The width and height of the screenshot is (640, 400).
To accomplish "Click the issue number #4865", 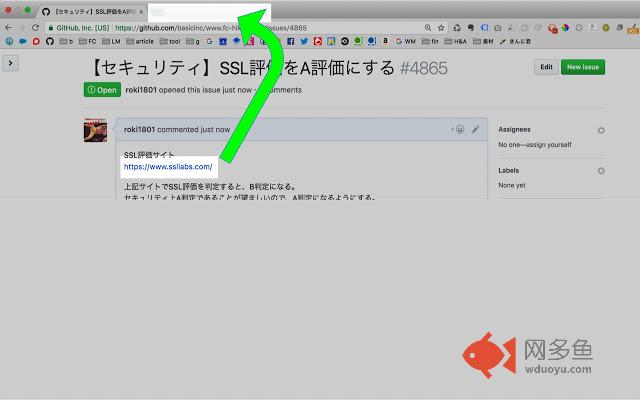I will (x=424, y=68).
